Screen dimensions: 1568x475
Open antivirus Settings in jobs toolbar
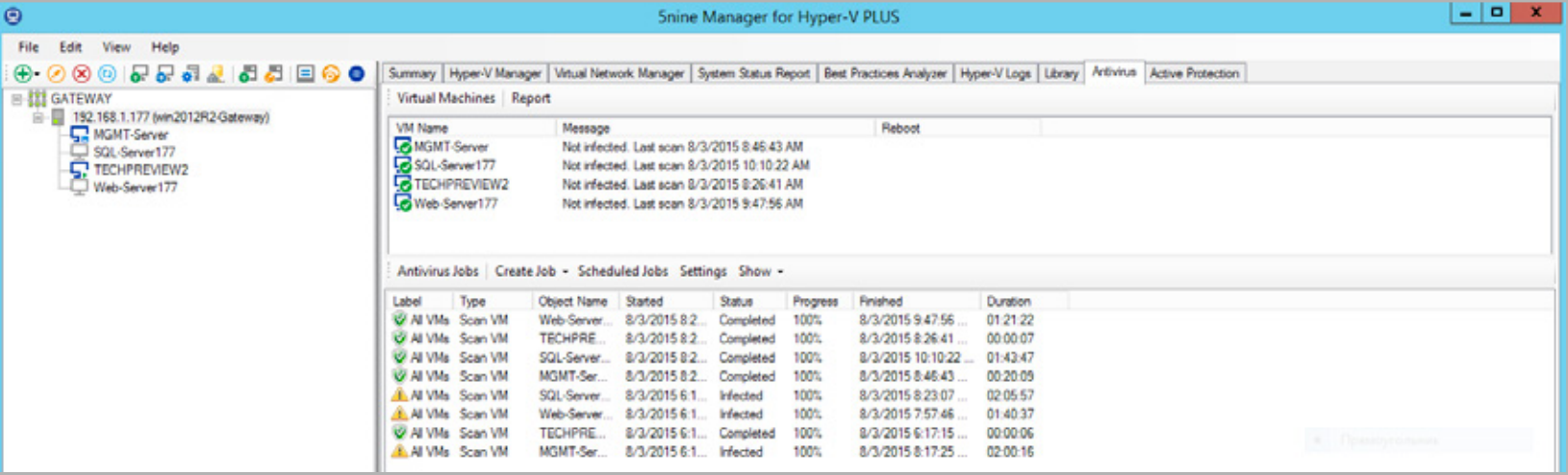[702, 271]
